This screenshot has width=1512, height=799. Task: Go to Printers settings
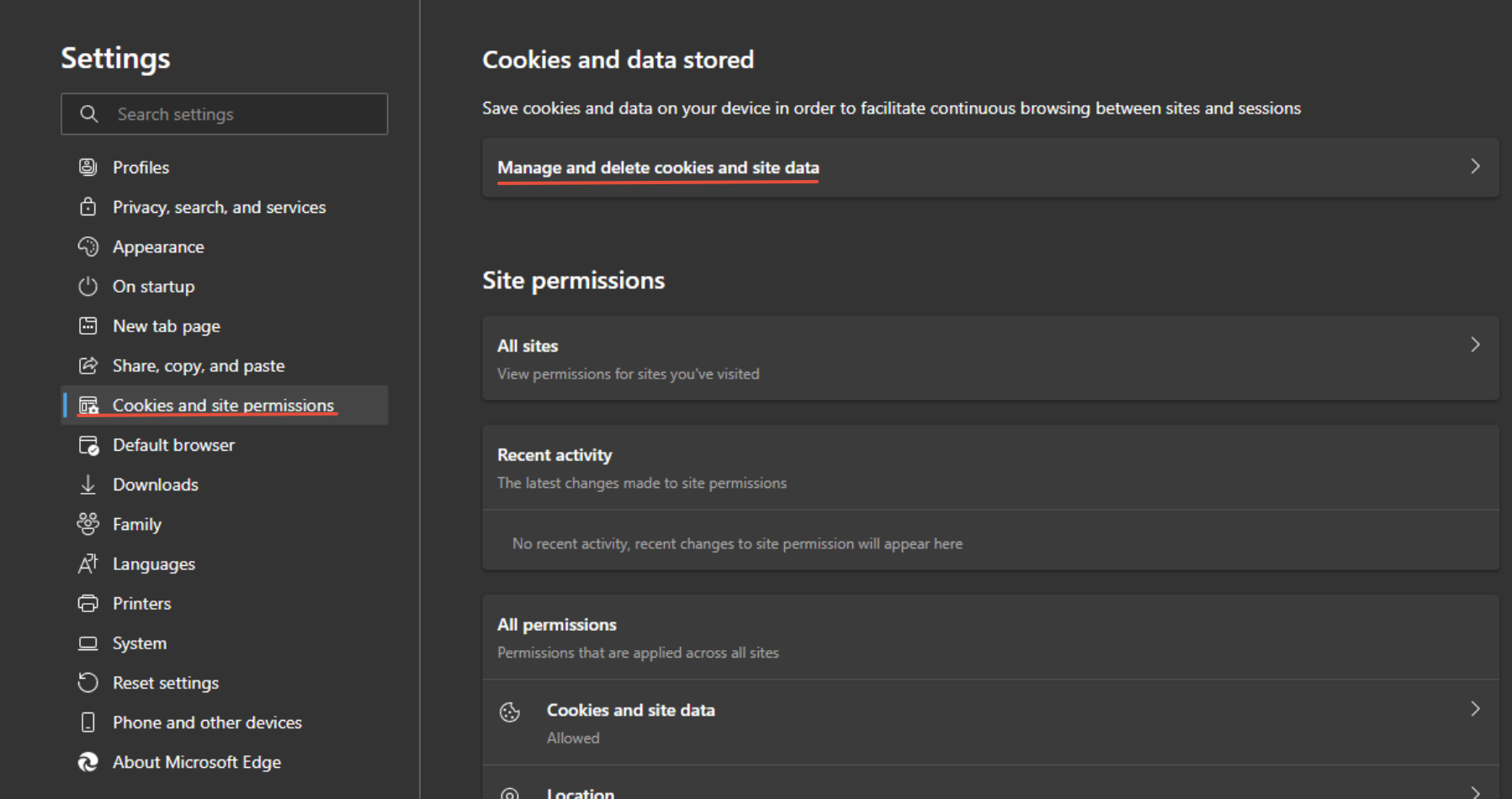224,603
